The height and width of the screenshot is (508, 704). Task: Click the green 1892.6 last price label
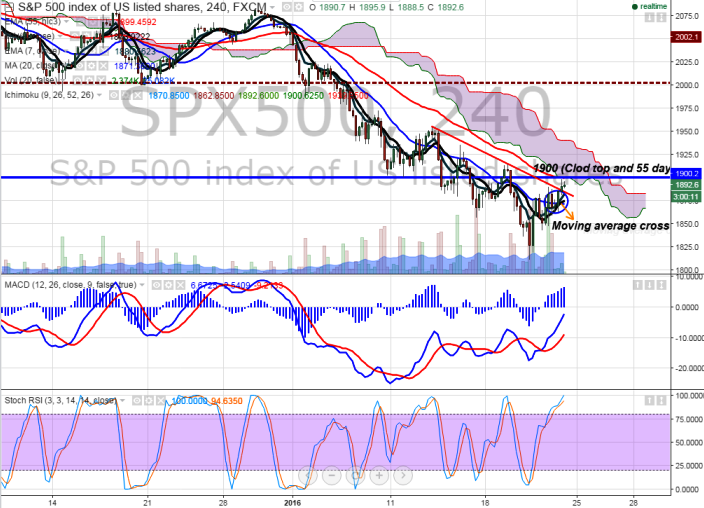[x=685, y=185]
